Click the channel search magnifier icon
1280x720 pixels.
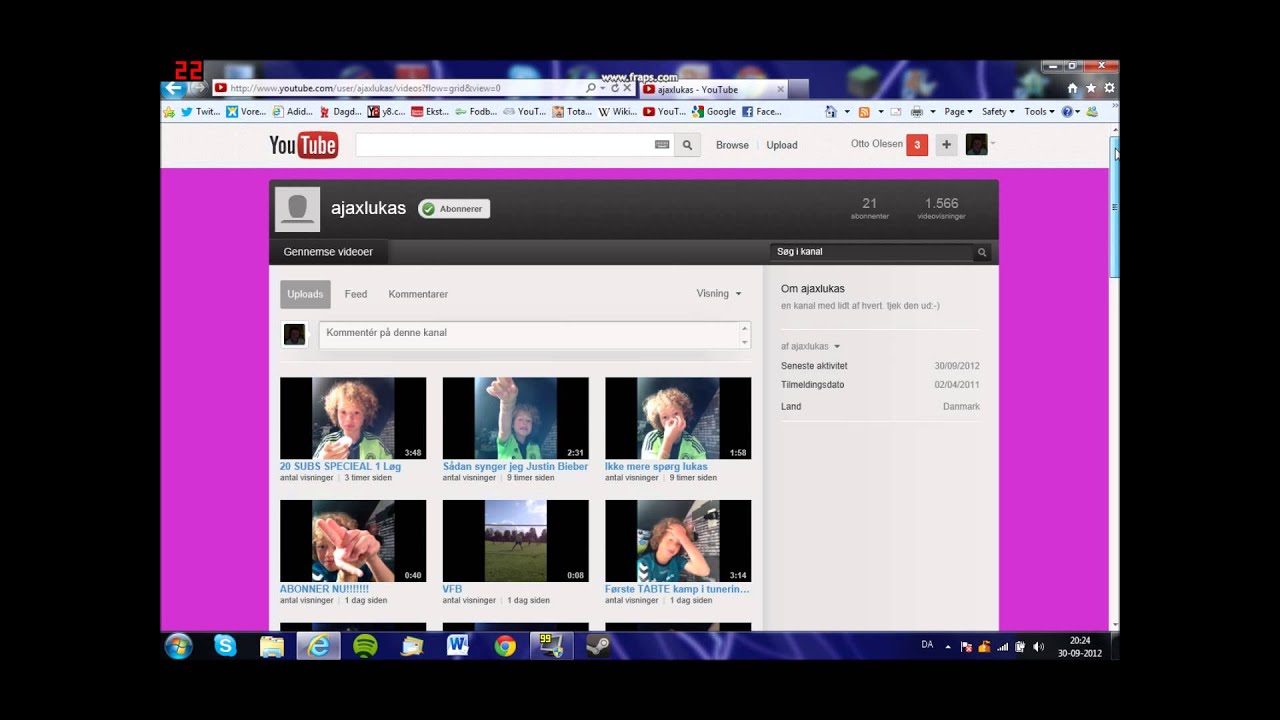(982, 252)
